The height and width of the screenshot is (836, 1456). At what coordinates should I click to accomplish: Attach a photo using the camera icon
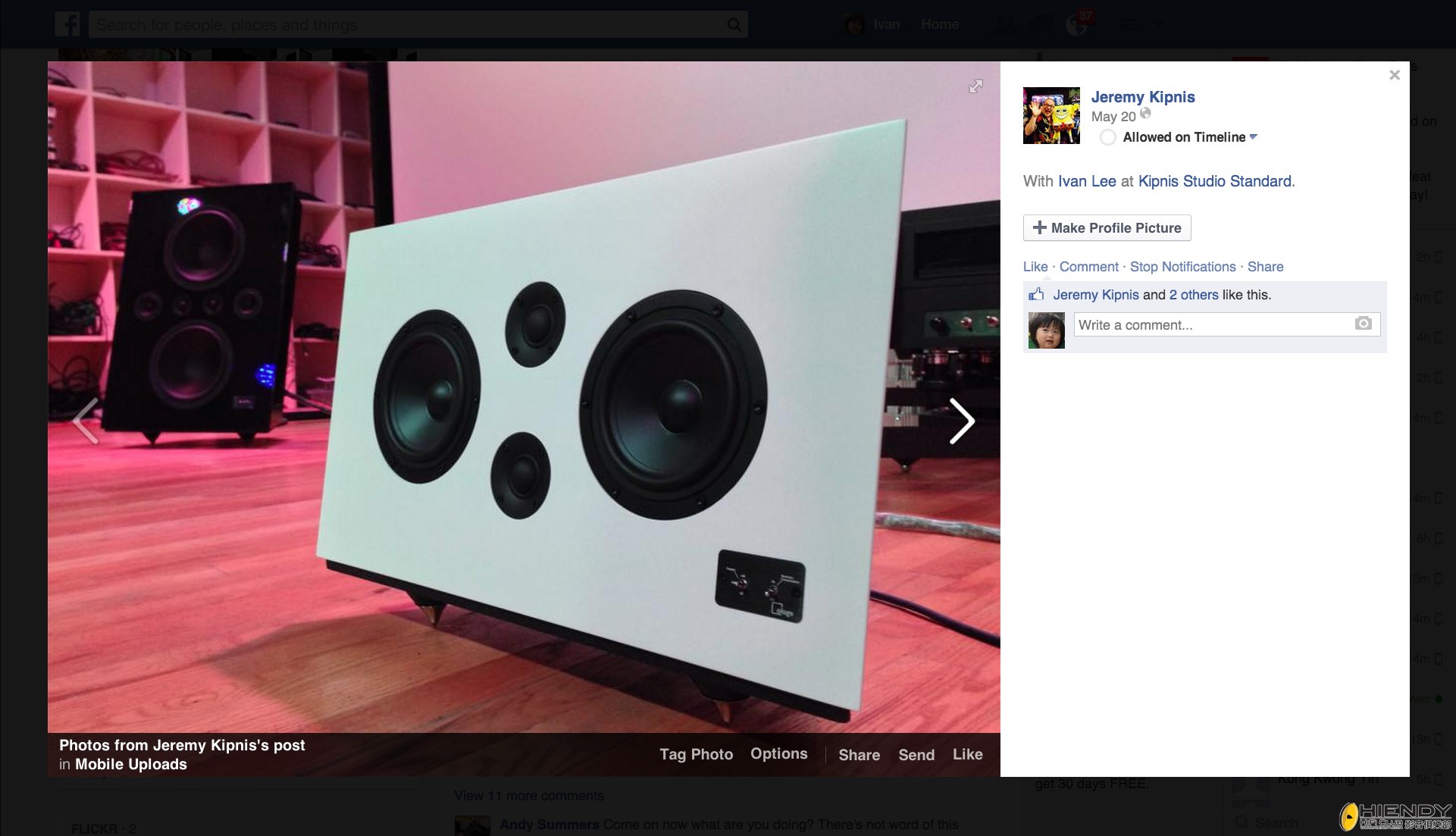pos(1363,324)
